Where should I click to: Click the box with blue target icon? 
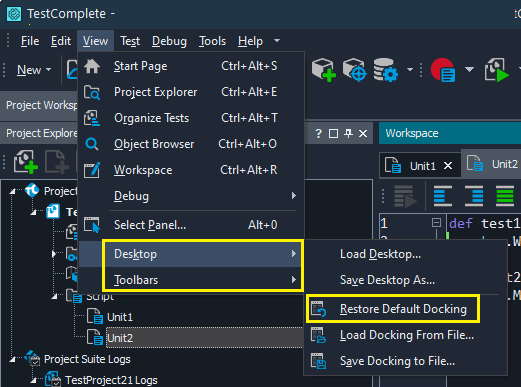click(355, 70)
